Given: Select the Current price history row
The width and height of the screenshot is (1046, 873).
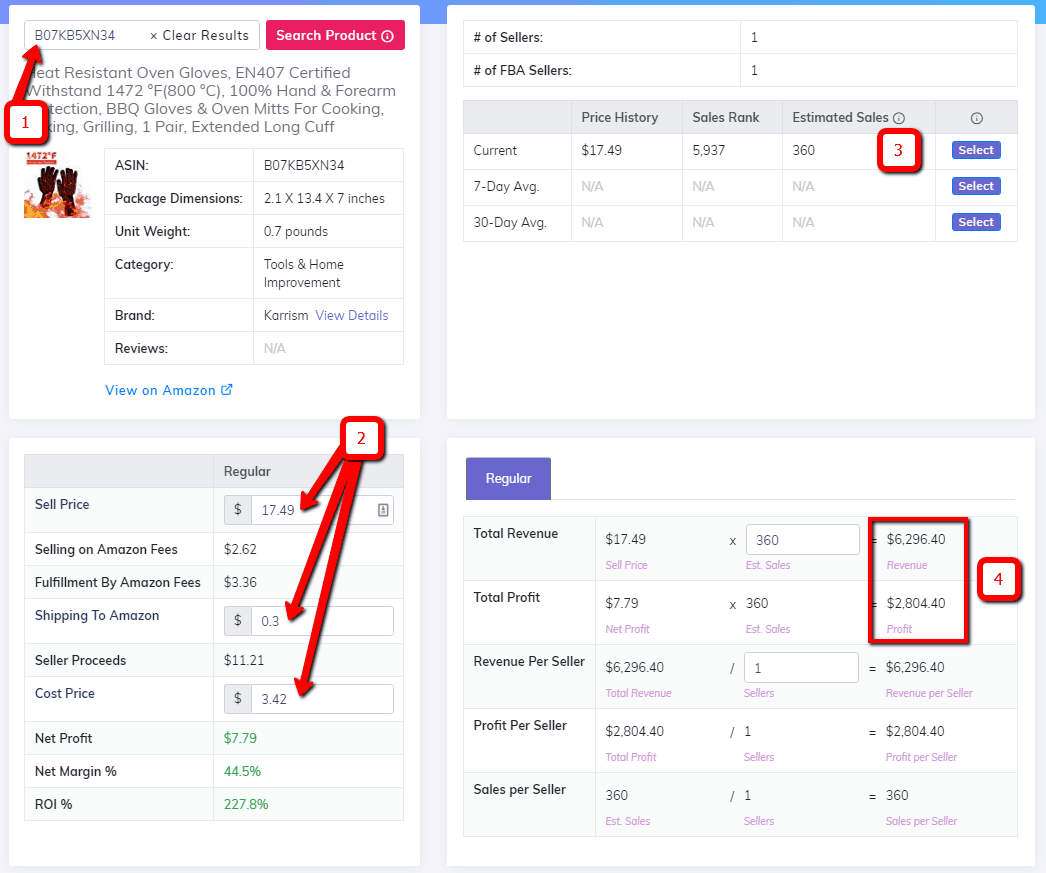Looking at the screenshot, I should [975, 150].
